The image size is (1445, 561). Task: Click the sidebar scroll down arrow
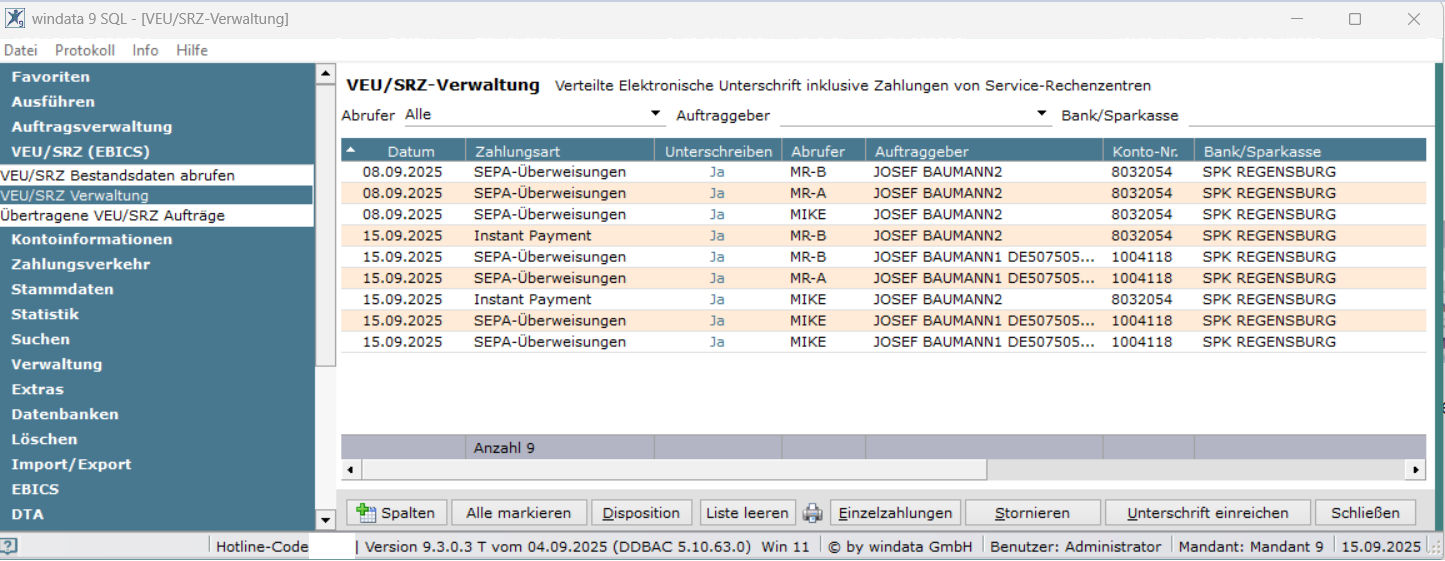325,519
